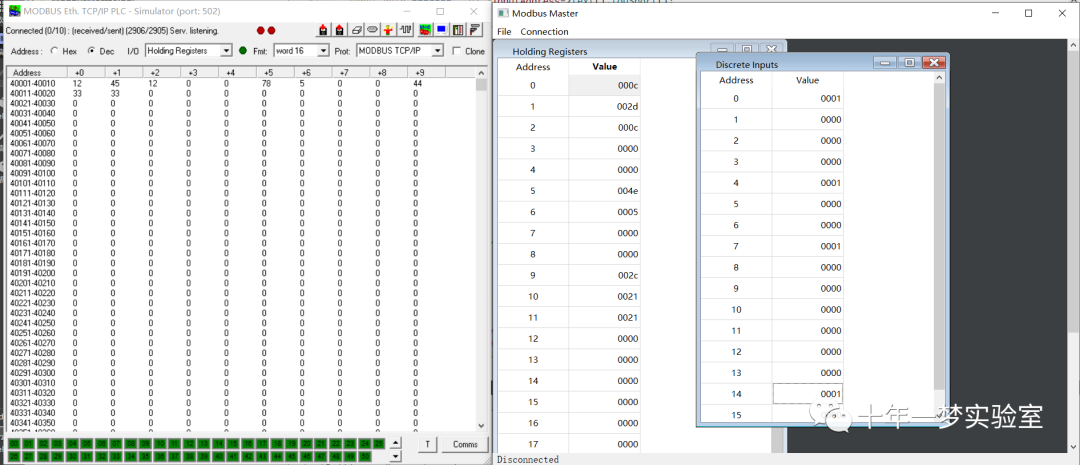Screen dimensions: 1080x465
Task: Select the Dec address radio button
Action: (x=91, y=51)
